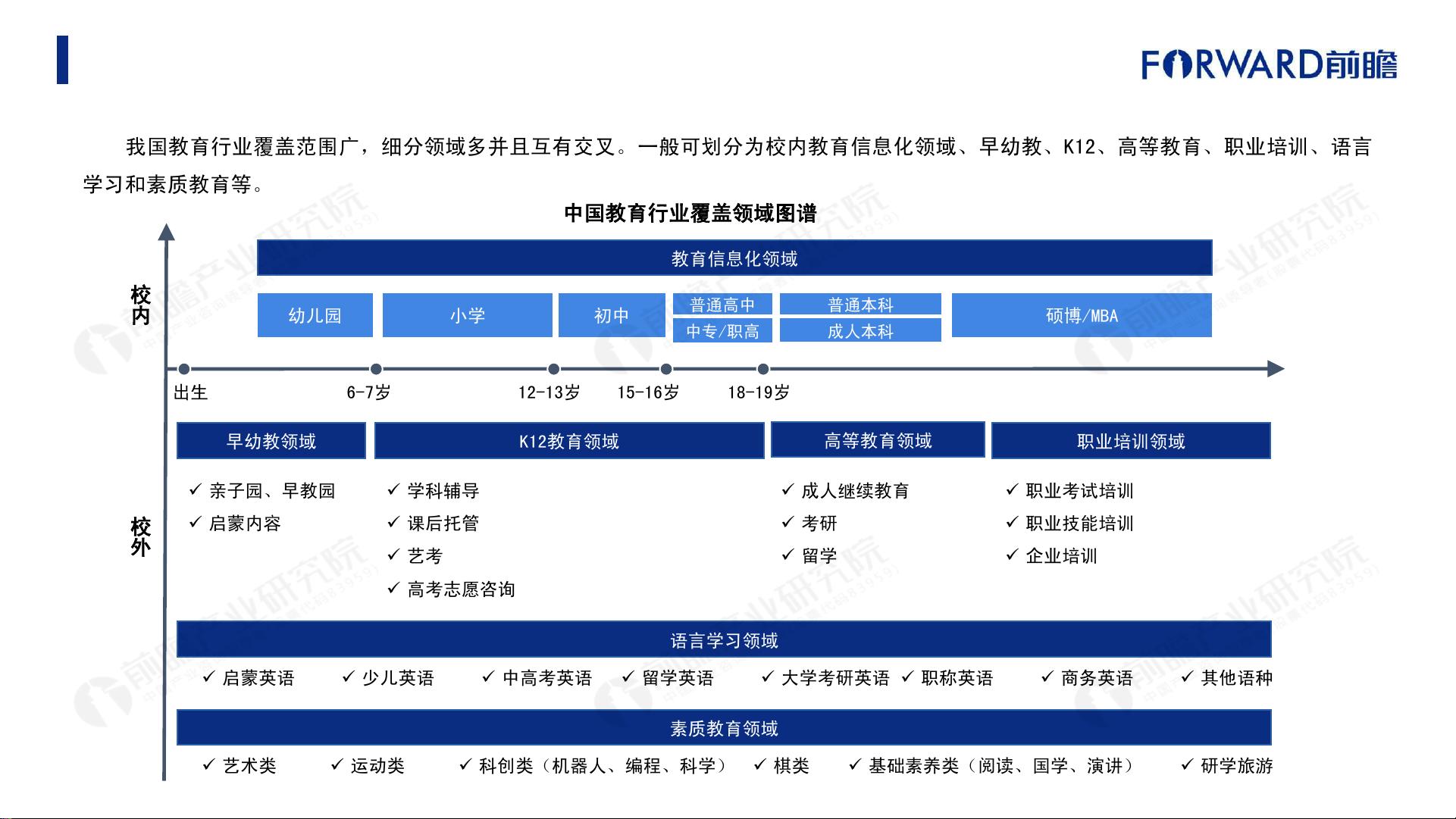Click checkmark next to 考研

[787, 522]
